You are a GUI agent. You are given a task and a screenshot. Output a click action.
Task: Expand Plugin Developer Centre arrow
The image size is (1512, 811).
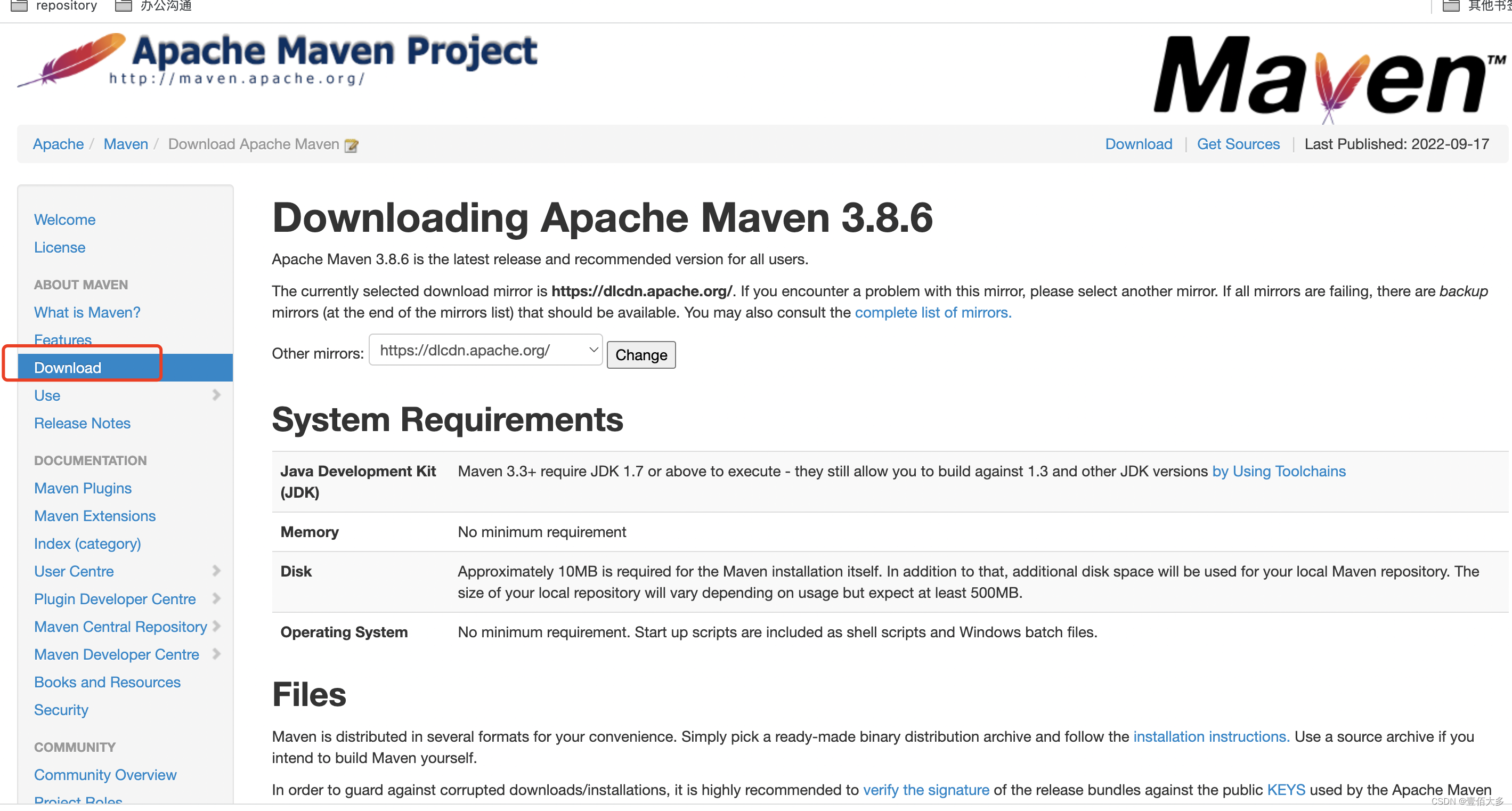pyautogui.click(x=216, y=598)
